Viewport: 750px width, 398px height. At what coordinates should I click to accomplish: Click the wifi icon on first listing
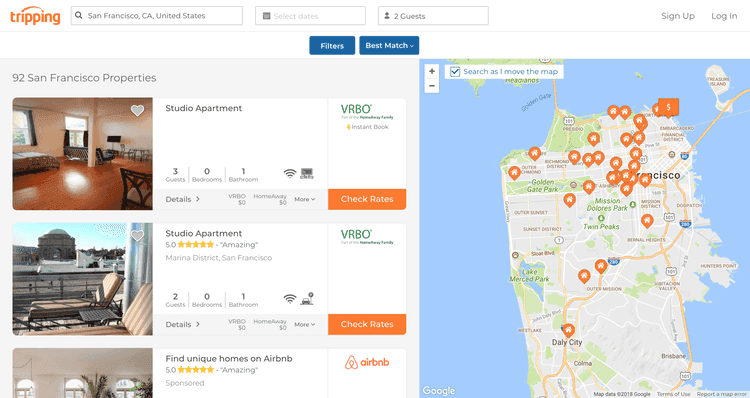tap(290, 173)
